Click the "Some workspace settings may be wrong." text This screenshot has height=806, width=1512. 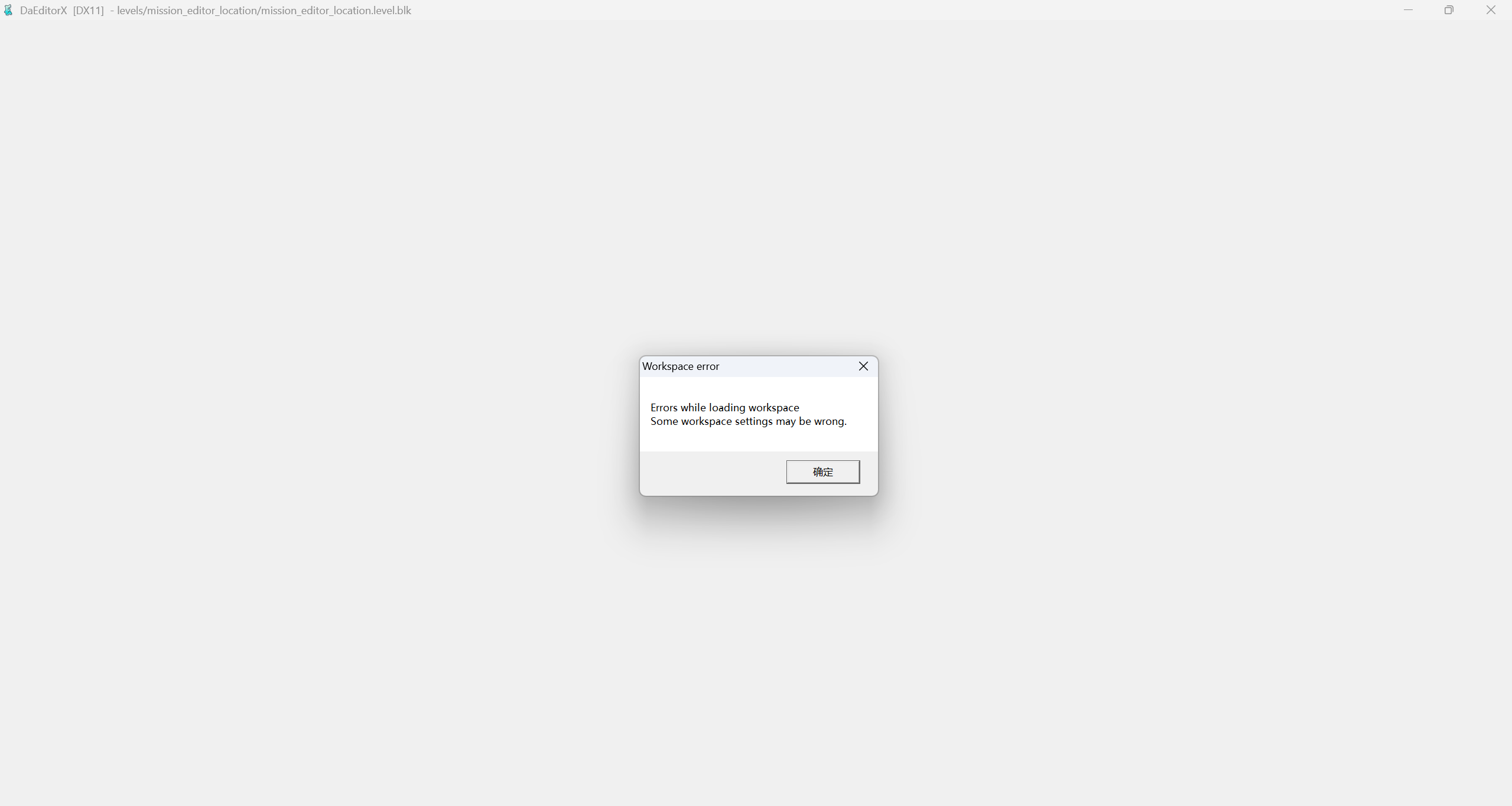(x=748, y=421)
